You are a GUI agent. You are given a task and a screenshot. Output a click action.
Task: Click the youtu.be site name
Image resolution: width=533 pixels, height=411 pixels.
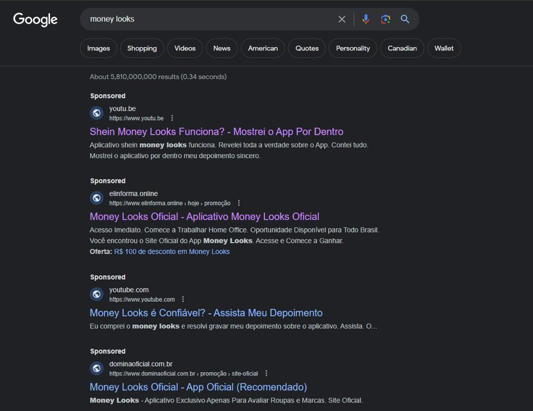click(x=122, y=109)
